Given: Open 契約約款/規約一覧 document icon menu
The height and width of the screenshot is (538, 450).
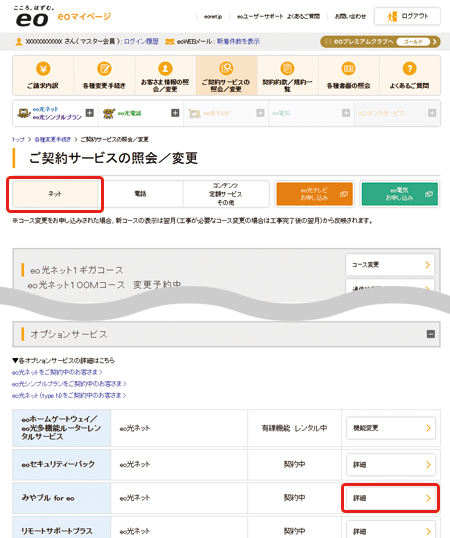Looking at the screenshot, I should point(287,75).
